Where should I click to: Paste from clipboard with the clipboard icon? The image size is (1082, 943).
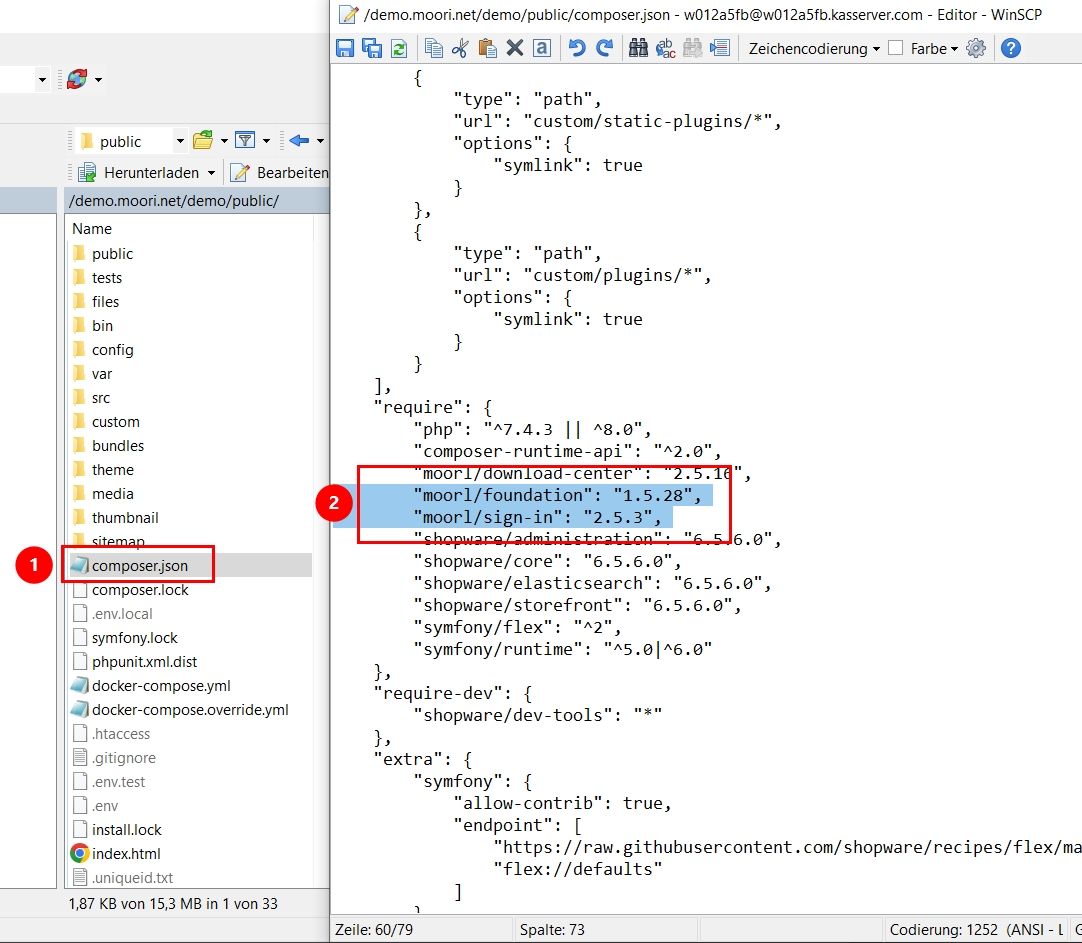[x=487, y=48]
